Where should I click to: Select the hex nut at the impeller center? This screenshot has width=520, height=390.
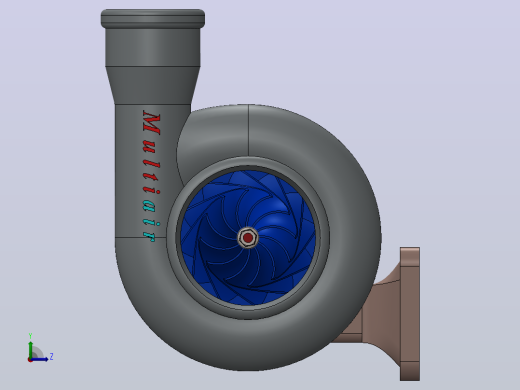coord(248,238)
